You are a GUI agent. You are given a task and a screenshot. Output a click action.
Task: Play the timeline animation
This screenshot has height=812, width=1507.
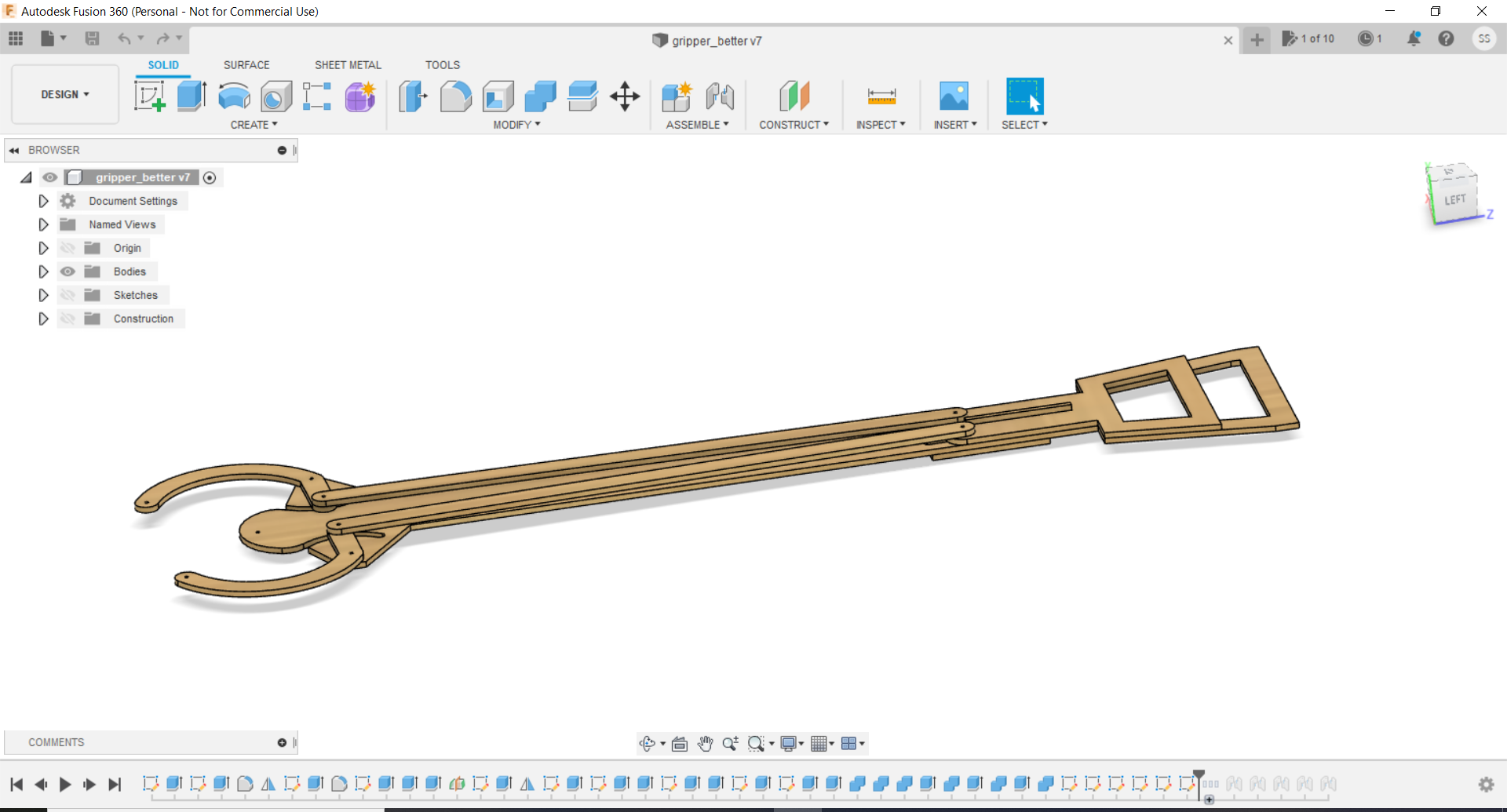tap(65, 785)
